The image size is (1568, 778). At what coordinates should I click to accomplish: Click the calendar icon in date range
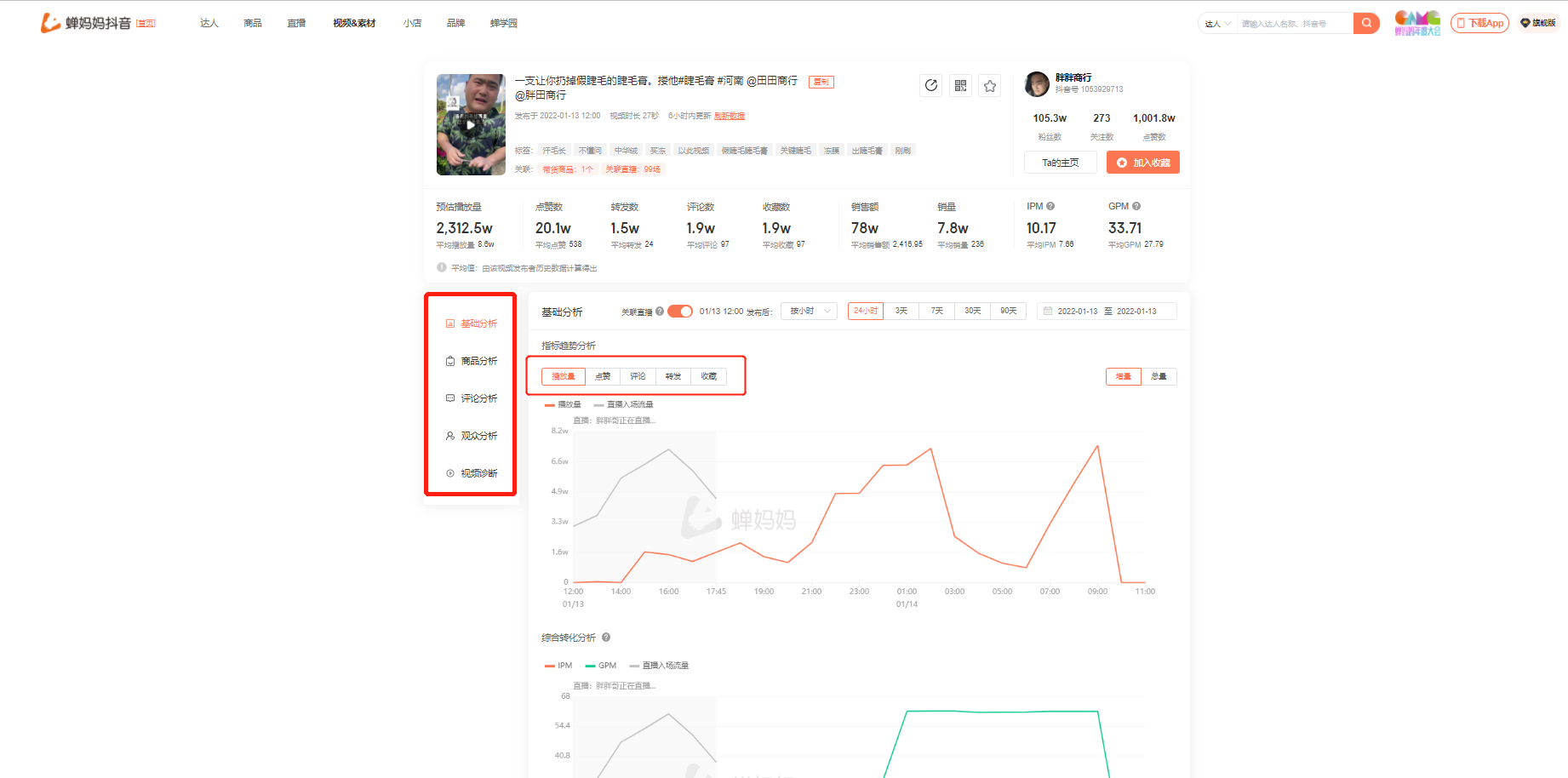point(1048,312)
